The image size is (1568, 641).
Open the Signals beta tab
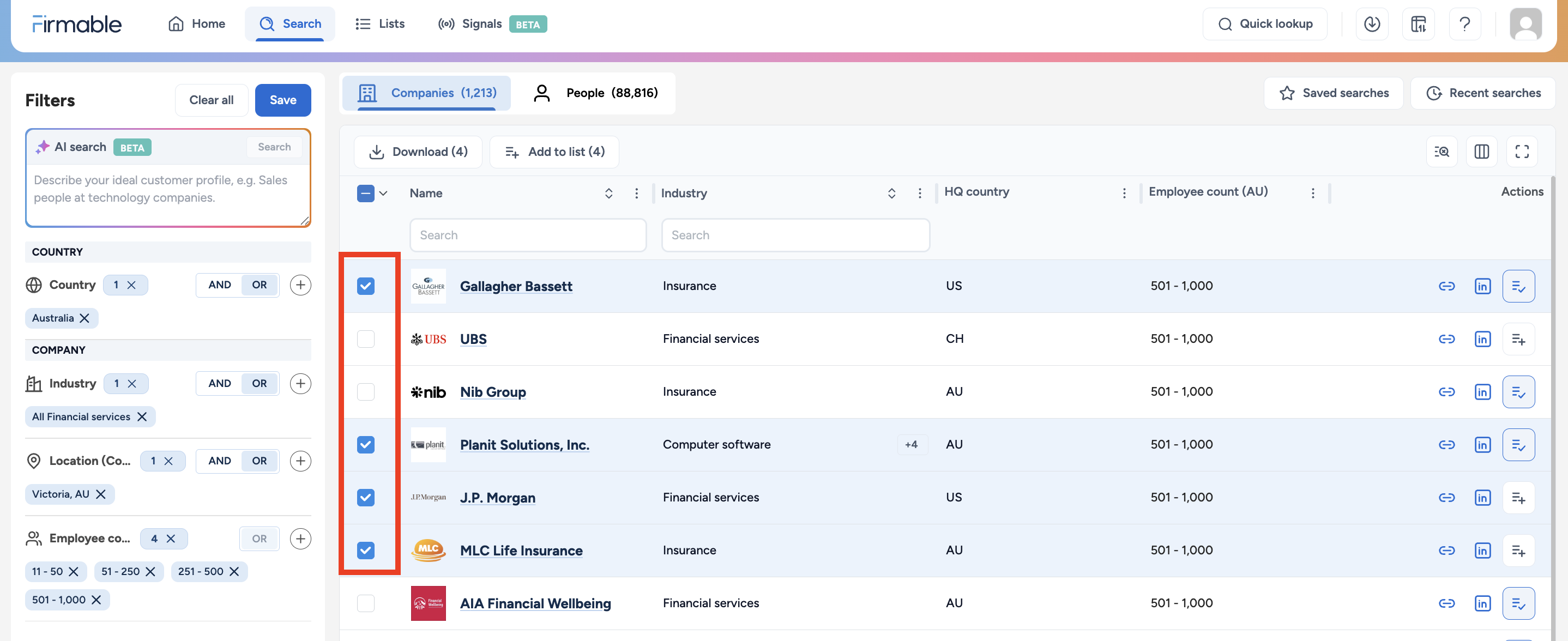click(492, 24)
